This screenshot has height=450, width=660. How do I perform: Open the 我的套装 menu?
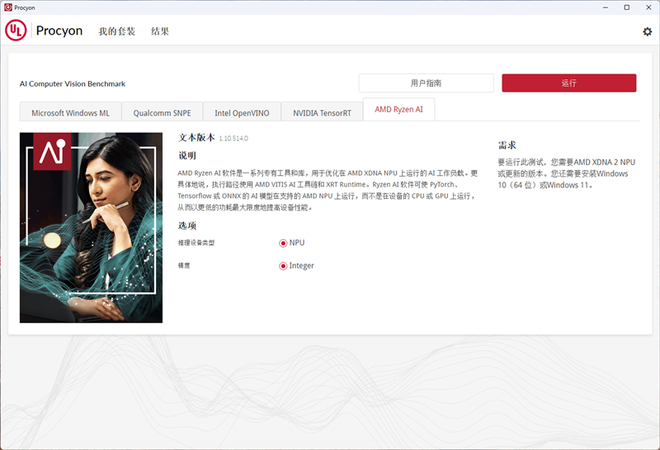(116, 32)
